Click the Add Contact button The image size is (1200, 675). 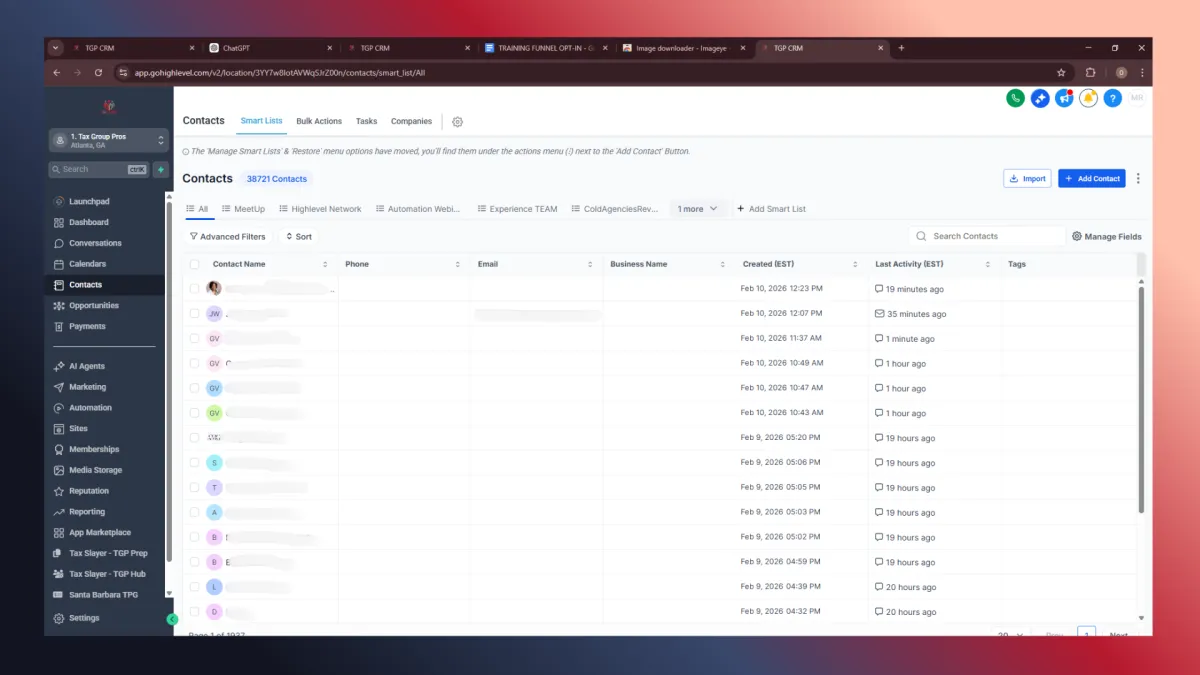pos(1092,178)
